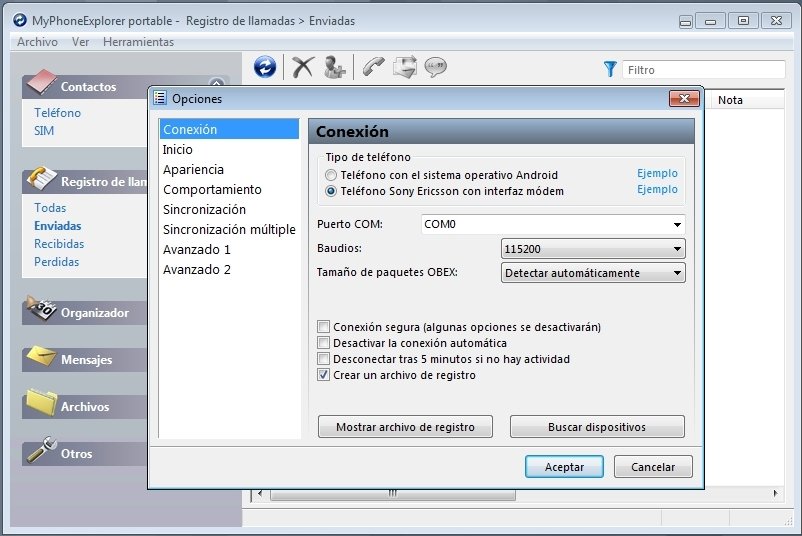The width and height of the screenshot is (802, 536).
Task: Open the Archivo menu
Action: click(x=37, y=42)
